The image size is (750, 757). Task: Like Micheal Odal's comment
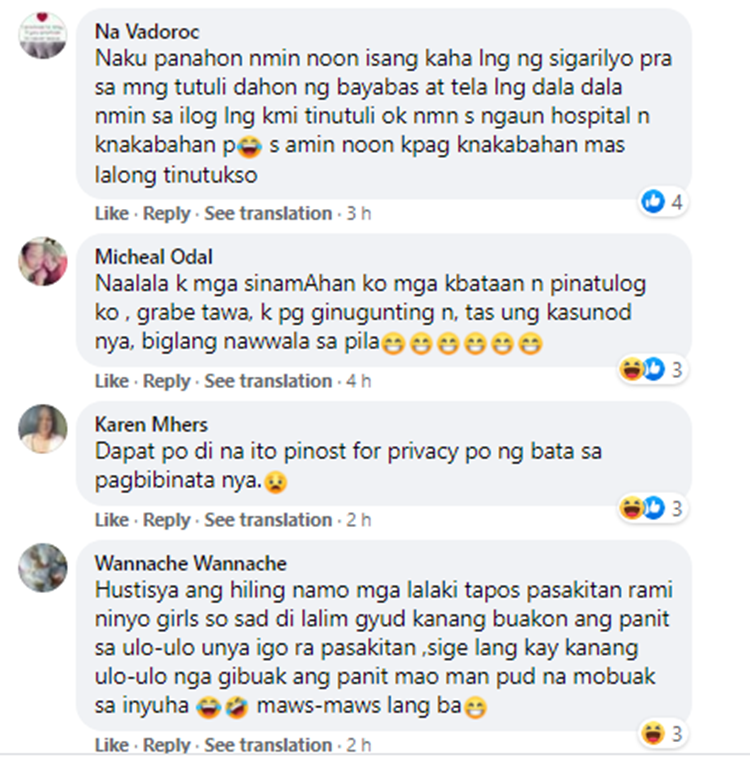(111, 380)
